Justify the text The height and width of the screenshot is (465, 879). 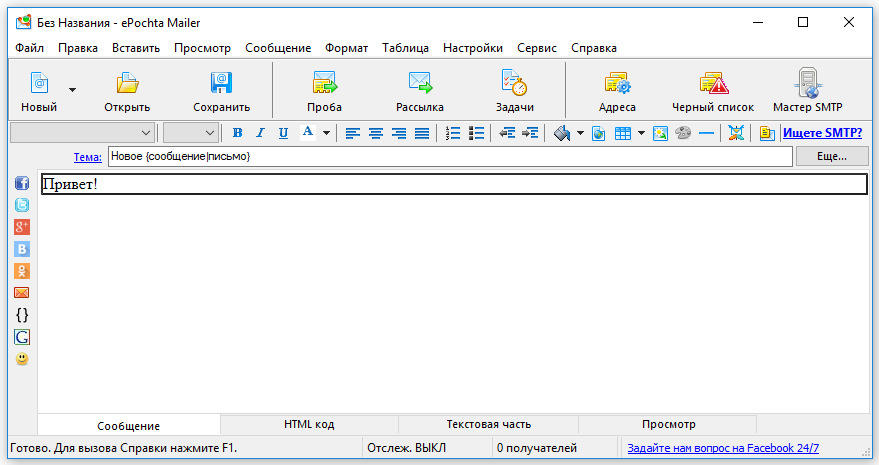click(x=422, y=133)
